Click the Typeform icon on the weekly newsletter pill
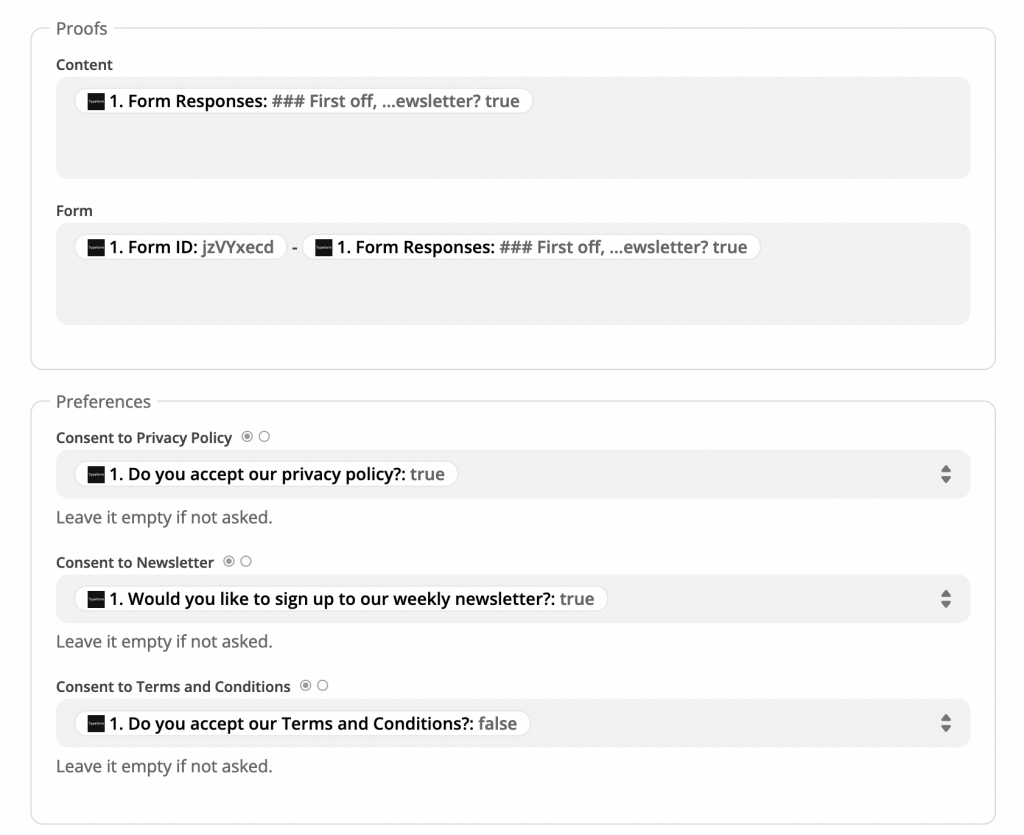The image size is (1024, 835). [x=96, y=599]
